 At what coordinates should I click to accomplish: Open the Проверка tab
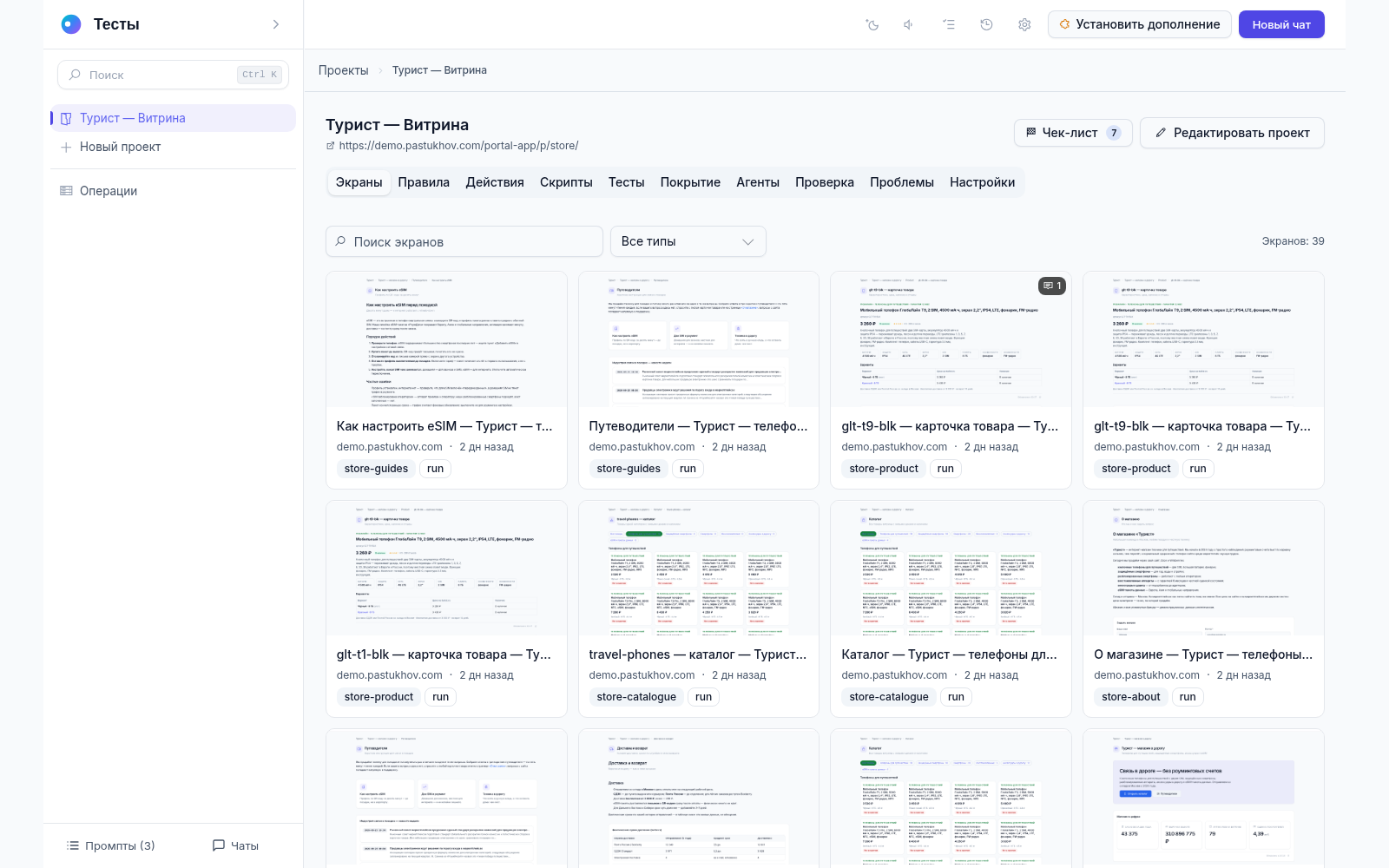[825, 182]
